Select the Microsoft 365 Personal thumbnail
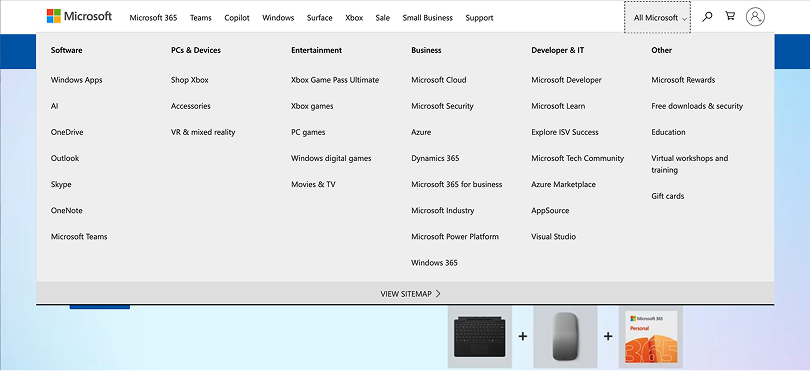 [x=651, y=337]
